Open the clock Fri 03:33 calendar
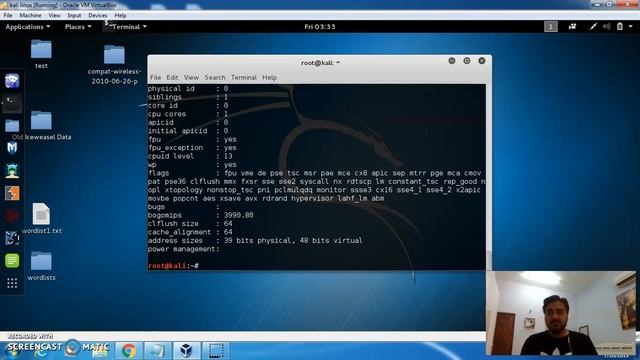The height and width of the screenshot is (360, 640). point(320,27)
